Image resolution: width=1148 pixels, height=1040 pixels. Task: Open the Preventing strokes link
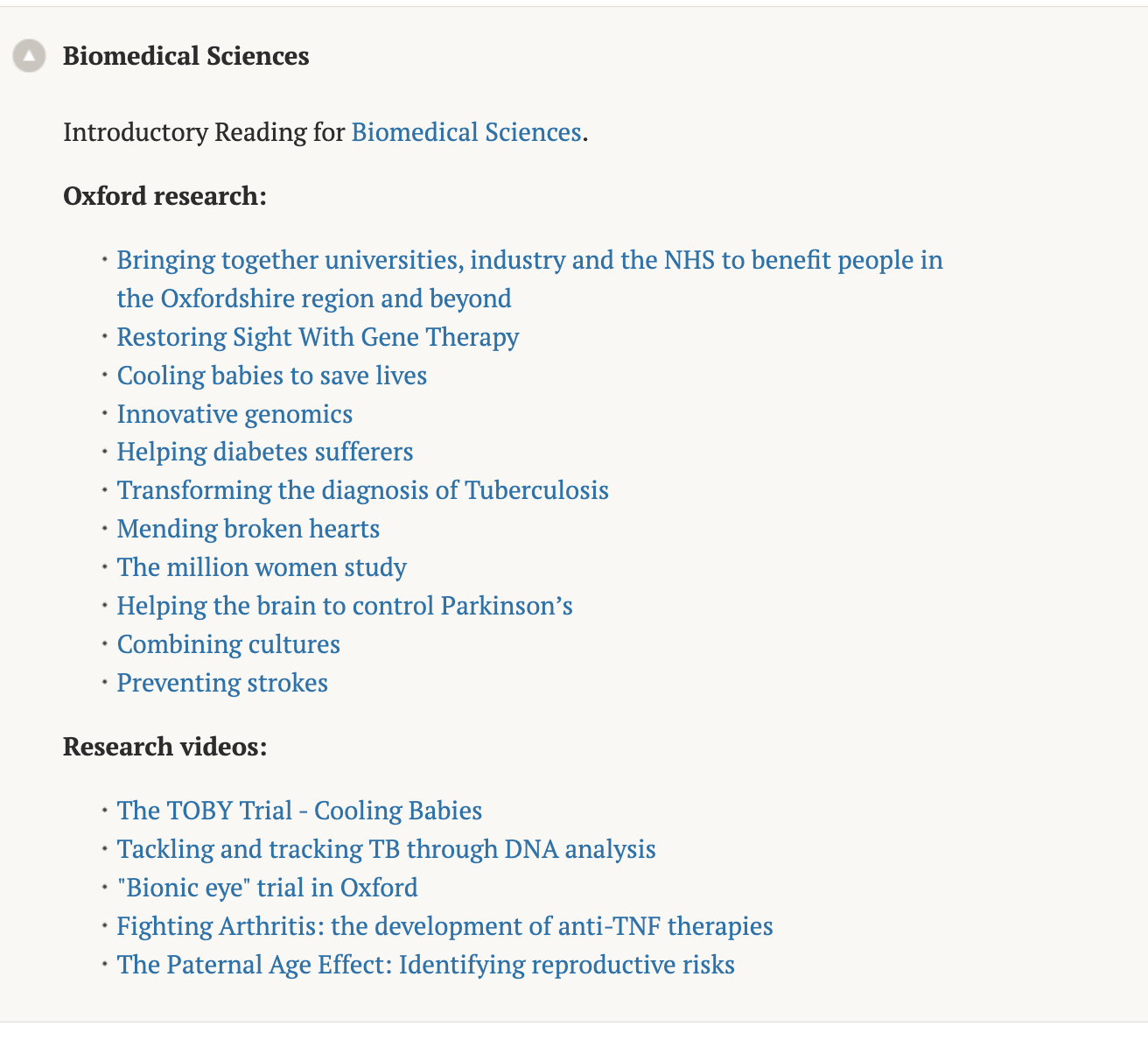point(222,683)
